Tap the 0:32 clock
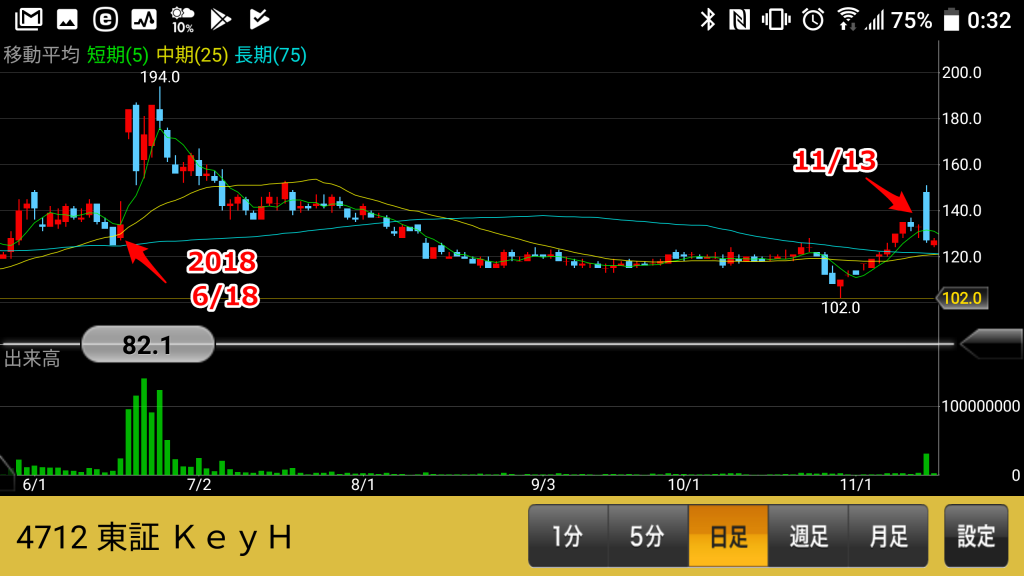This screenshot has height=576, width=1024. click(989, 20)
